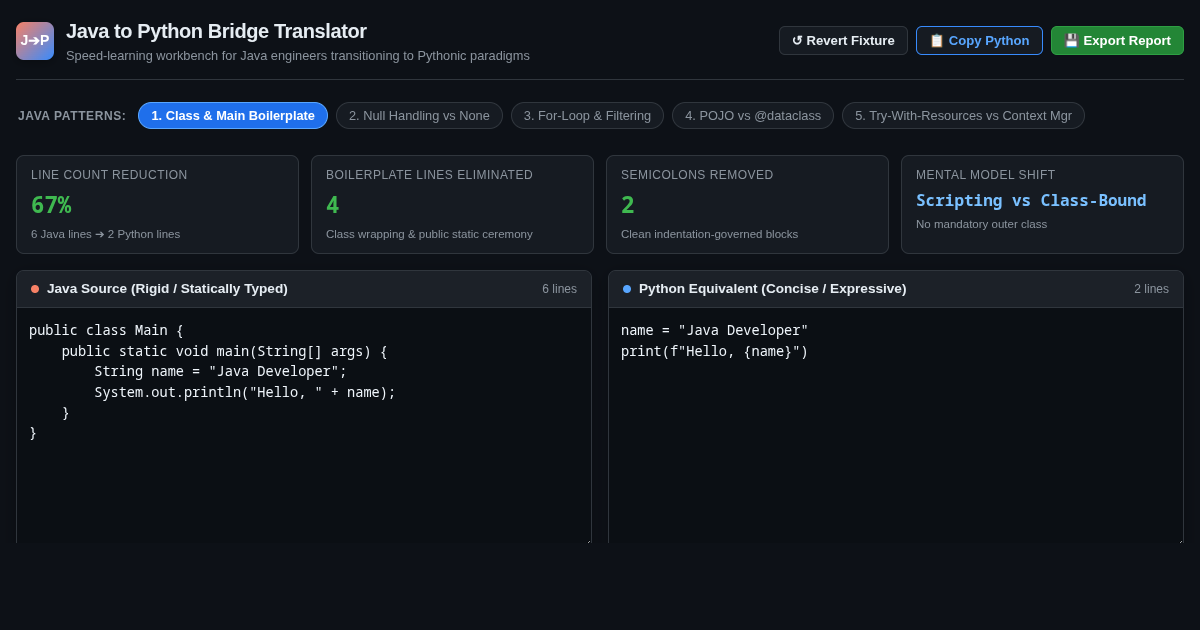The width and height of the screenshot is (1200, 630).
Task: Click the '6 lines' counter
Action: 559,289
